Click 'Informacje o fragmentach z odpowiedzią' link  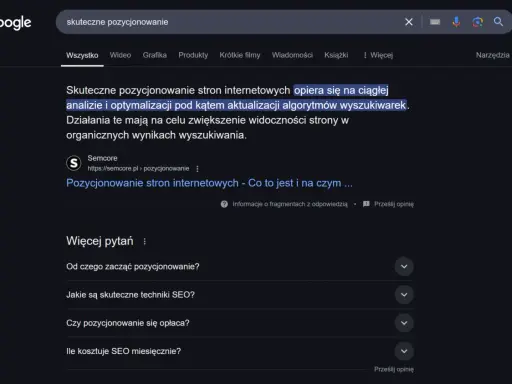290,204
